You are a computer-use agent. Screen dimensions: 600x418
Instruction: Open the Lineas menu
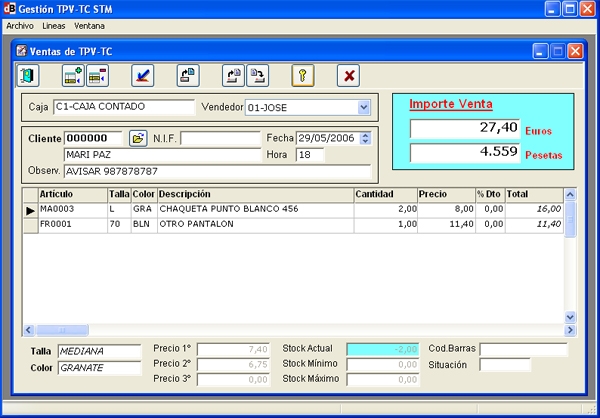(x=54, y=24)
